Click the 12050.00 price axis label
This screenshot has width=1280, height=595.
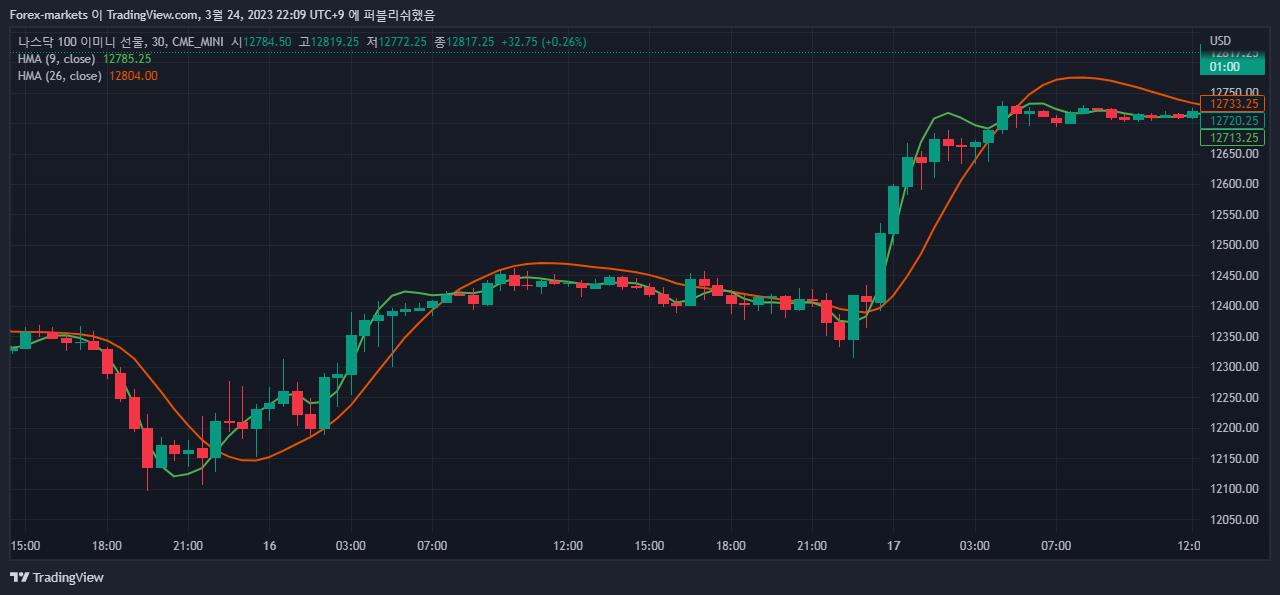(1234, 520)
